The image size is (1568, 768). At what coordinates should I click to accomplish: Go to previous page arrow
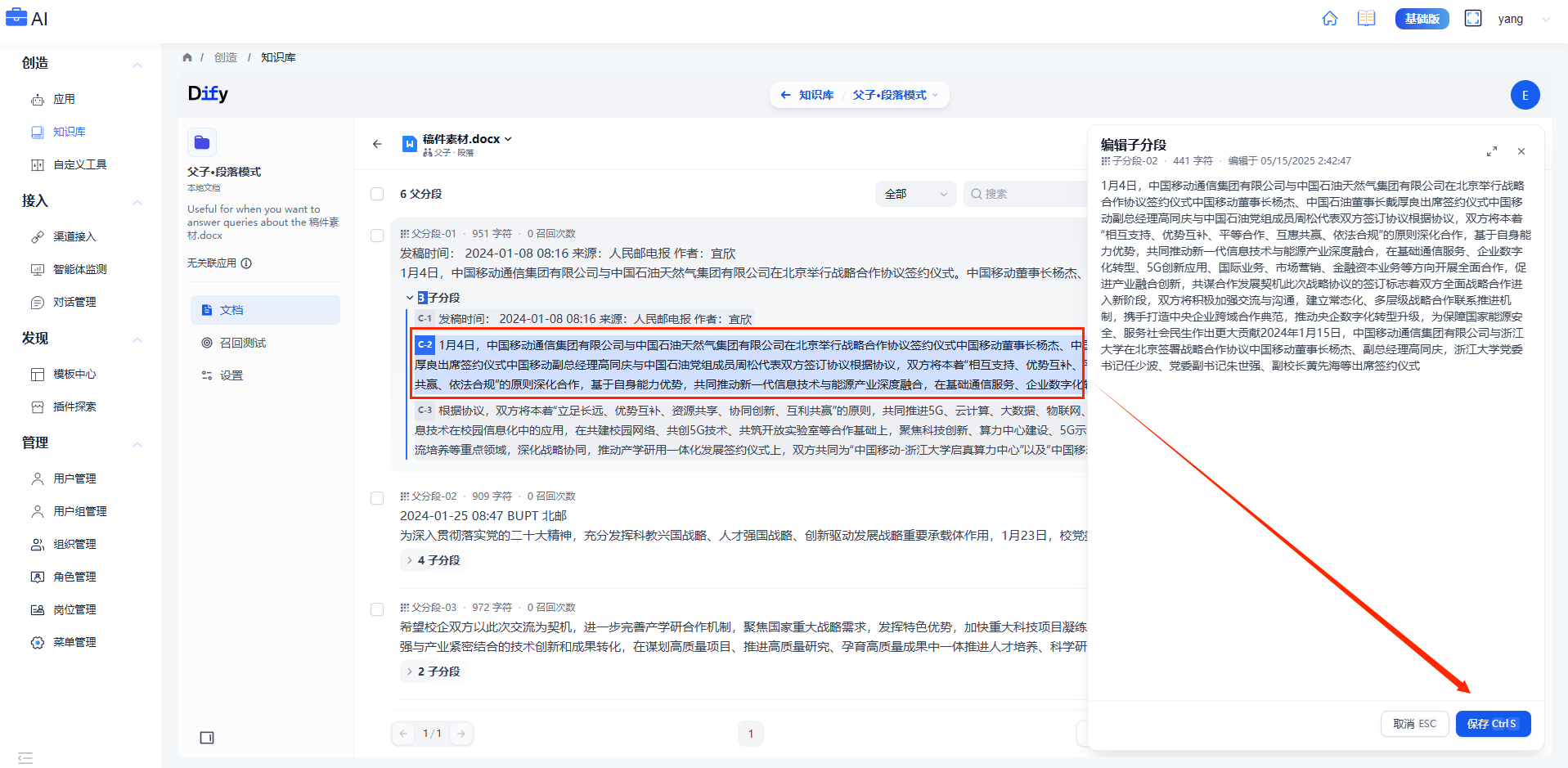click(x=403, y=734)
